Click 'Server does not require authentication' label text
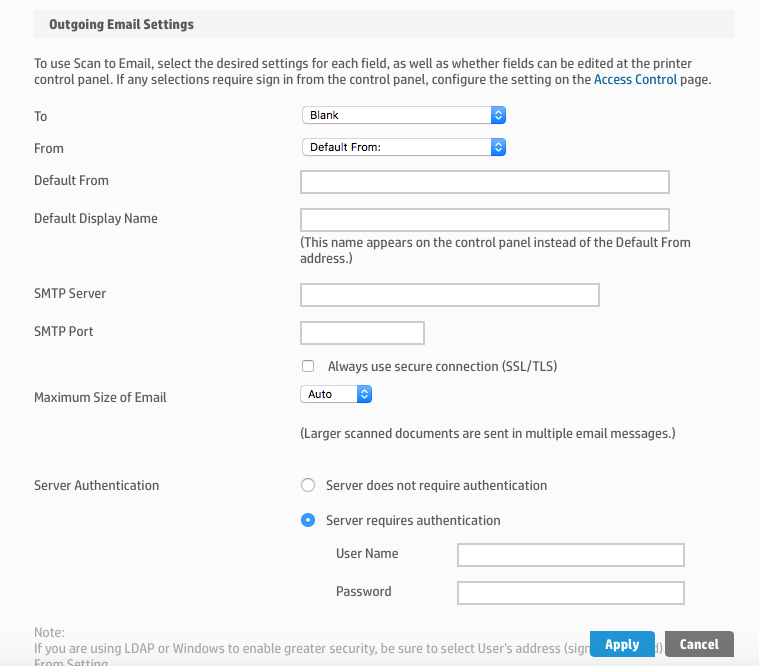The width and height of the screenshot is (759, 666). coord(436,485)
